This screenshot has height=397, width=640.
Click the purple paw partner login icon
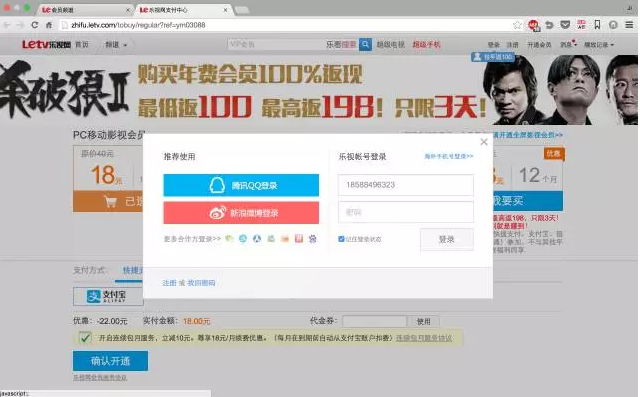pyautogui.click(x=313, y=239)
